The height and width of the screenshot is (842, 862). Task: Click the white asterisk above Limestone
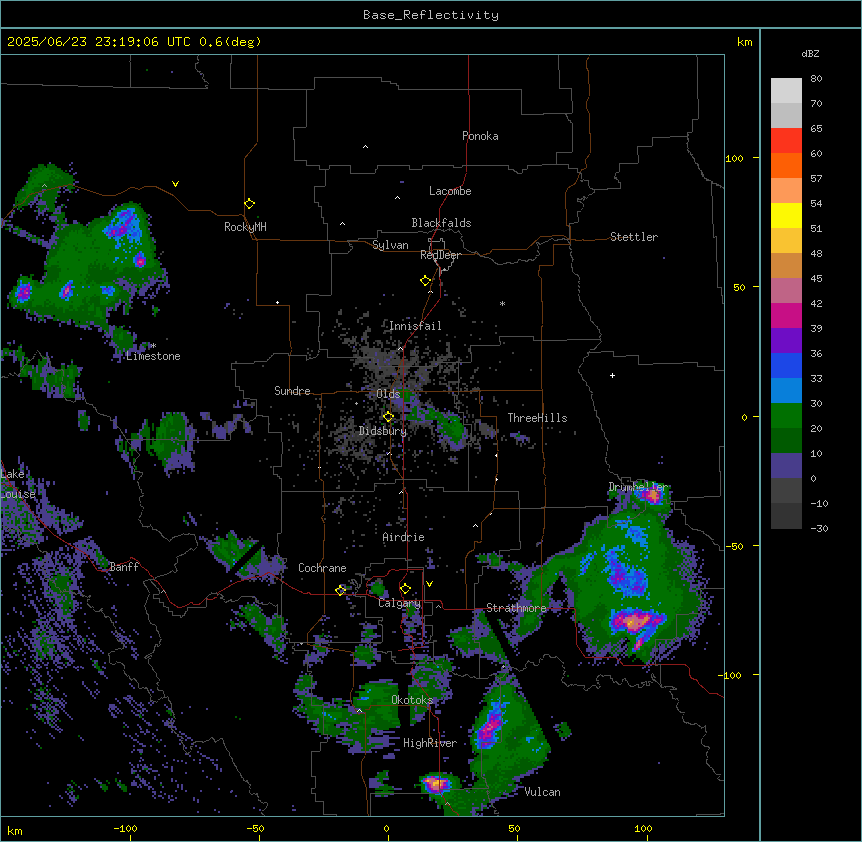[x=153, y=346]
